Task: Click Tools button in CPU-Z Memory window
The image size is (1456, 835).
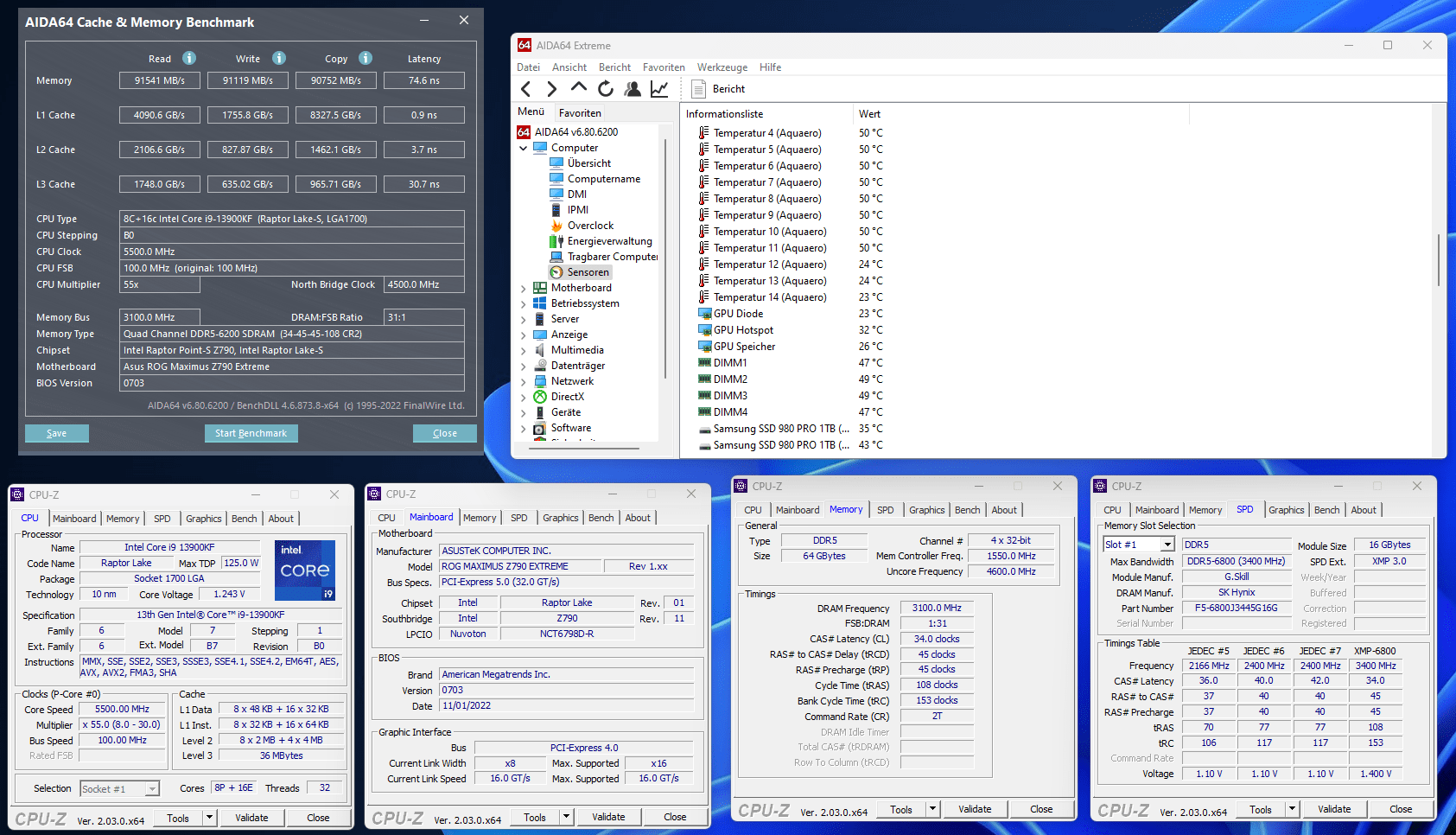Action: point(901,810)
